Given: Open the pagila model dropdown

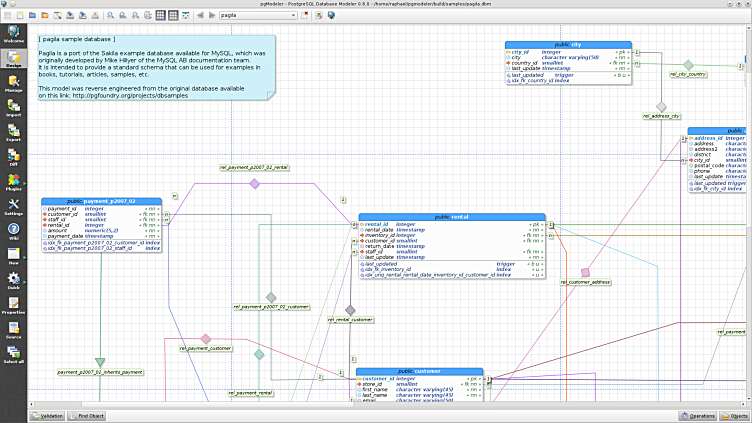Looking at the screenshot, I should [257, 16].
